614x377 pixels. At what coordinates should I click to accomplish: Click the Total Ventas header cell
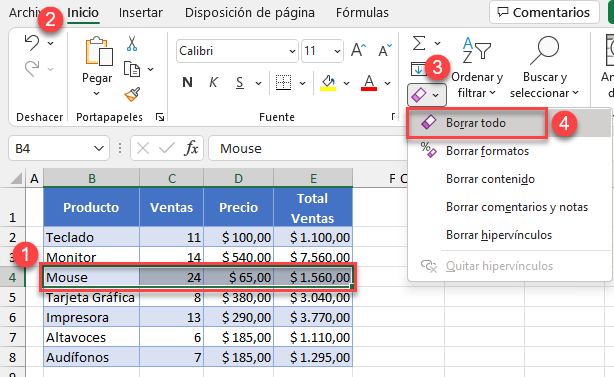(x=313, y=208)
